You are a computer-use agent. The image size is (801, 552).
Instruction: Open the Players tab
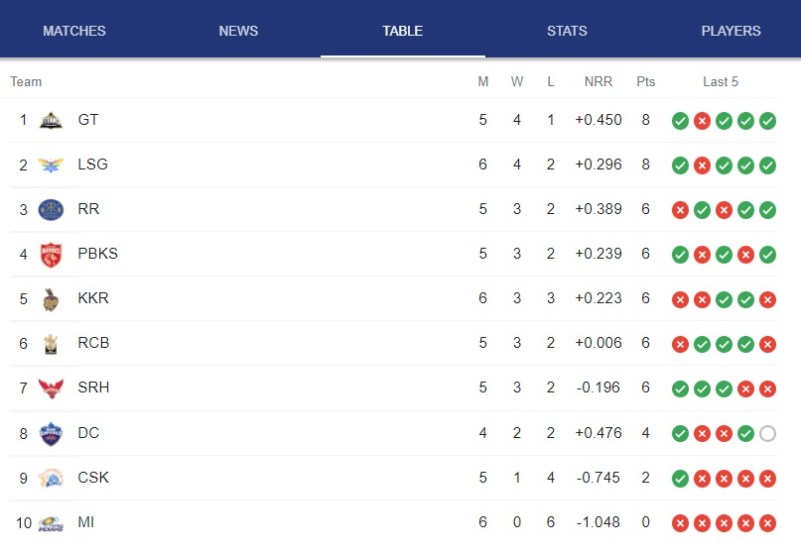[x=731, y=31]
